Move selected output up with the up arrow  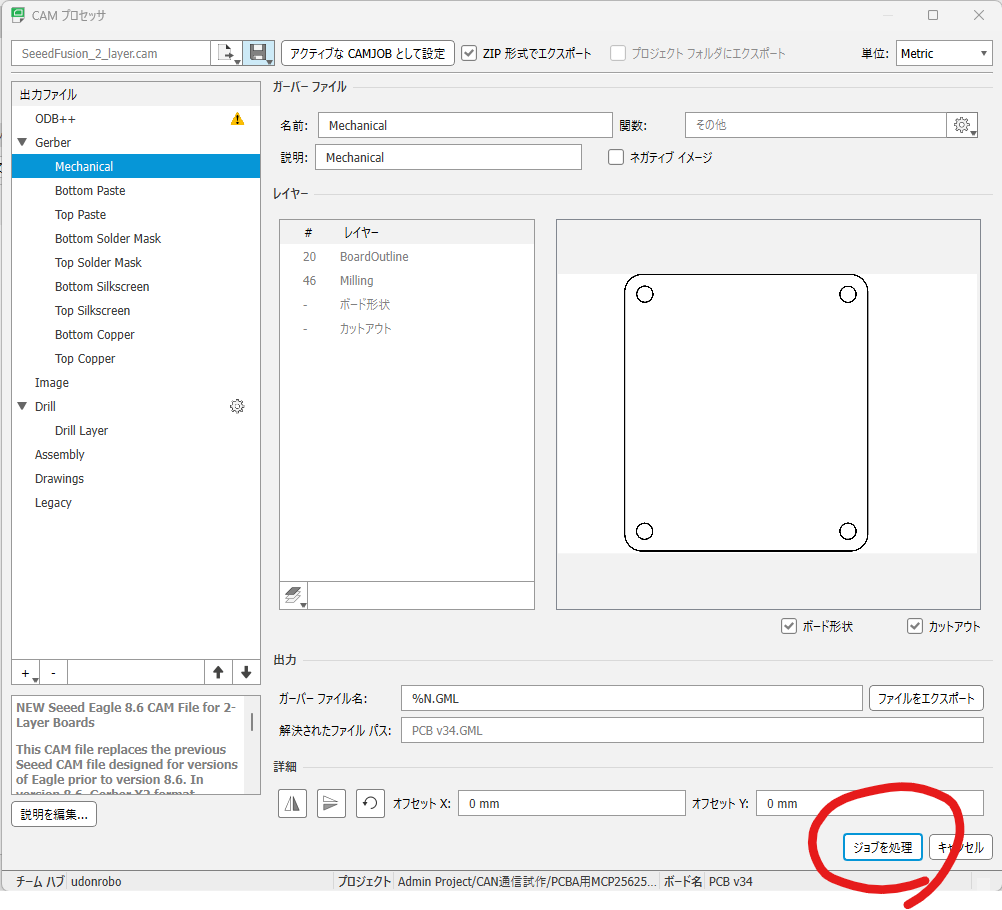pyautogui.click(x=217, y=672)
